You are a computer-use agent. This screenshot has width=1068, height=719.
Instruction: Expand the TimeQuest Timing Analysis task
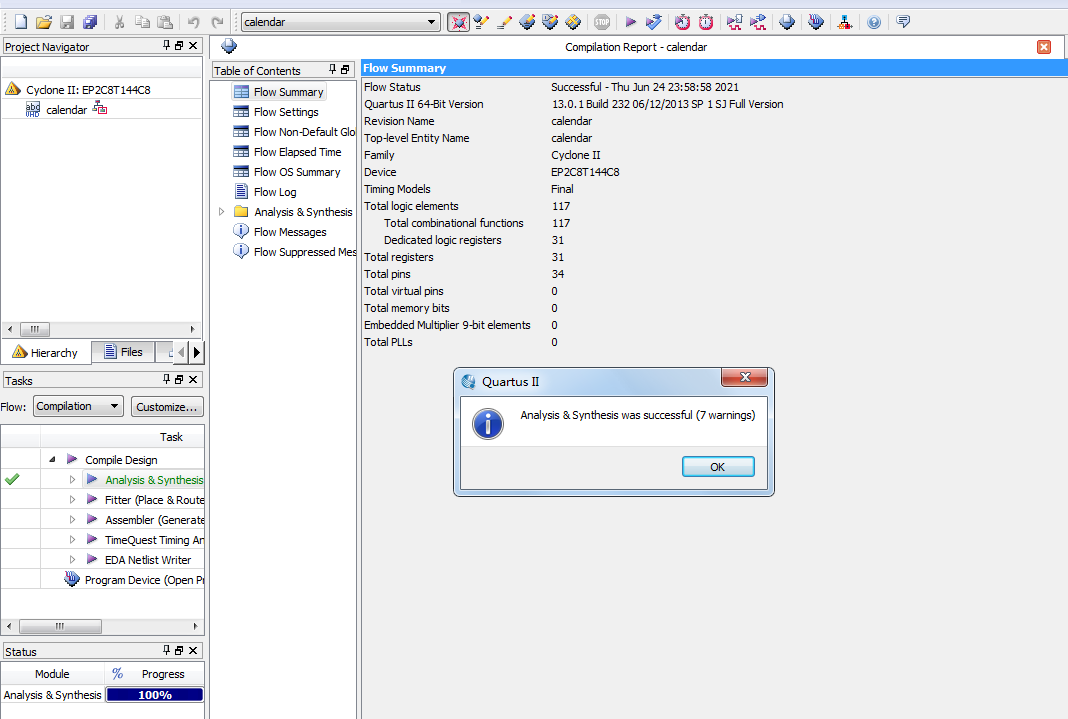coord(72,539)
